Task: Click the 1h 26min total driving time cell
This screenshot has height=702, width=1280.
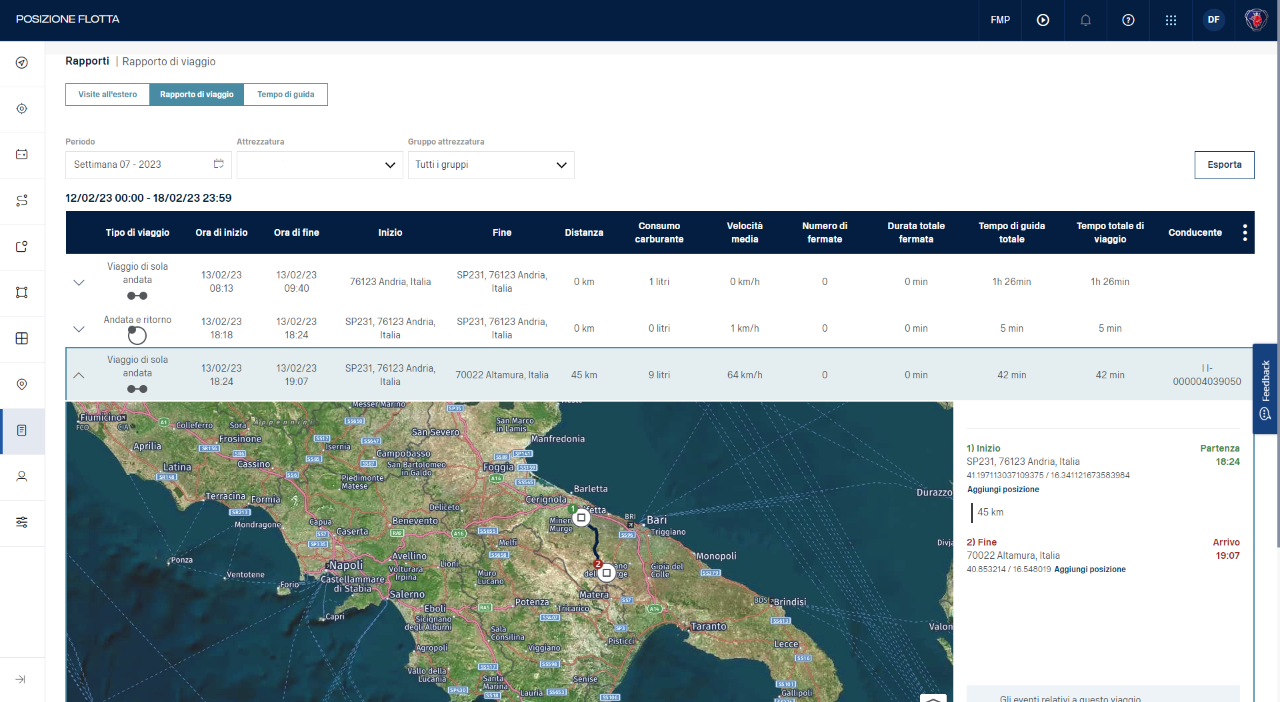Action: click(x=1012, y=282)
